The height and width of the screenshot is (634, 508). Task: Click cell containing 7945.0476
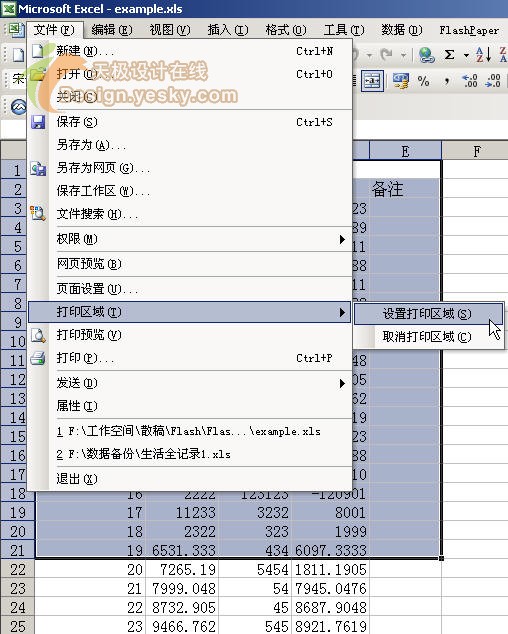tap(331, 589)
